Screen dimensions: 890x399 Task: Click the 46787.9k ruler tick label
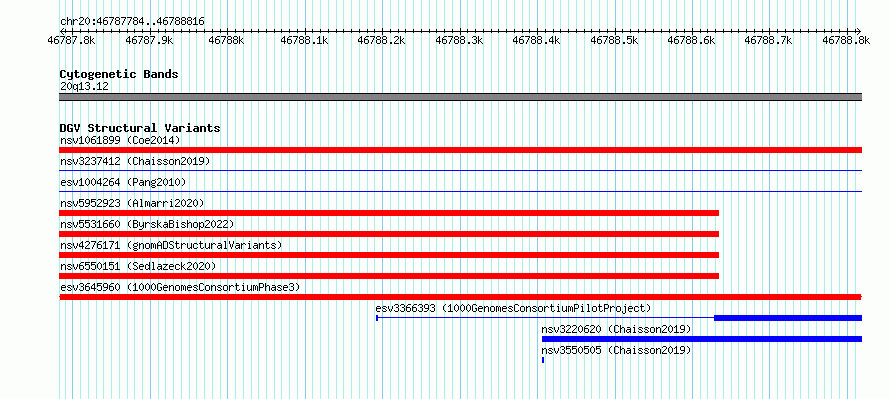[149, 40]
